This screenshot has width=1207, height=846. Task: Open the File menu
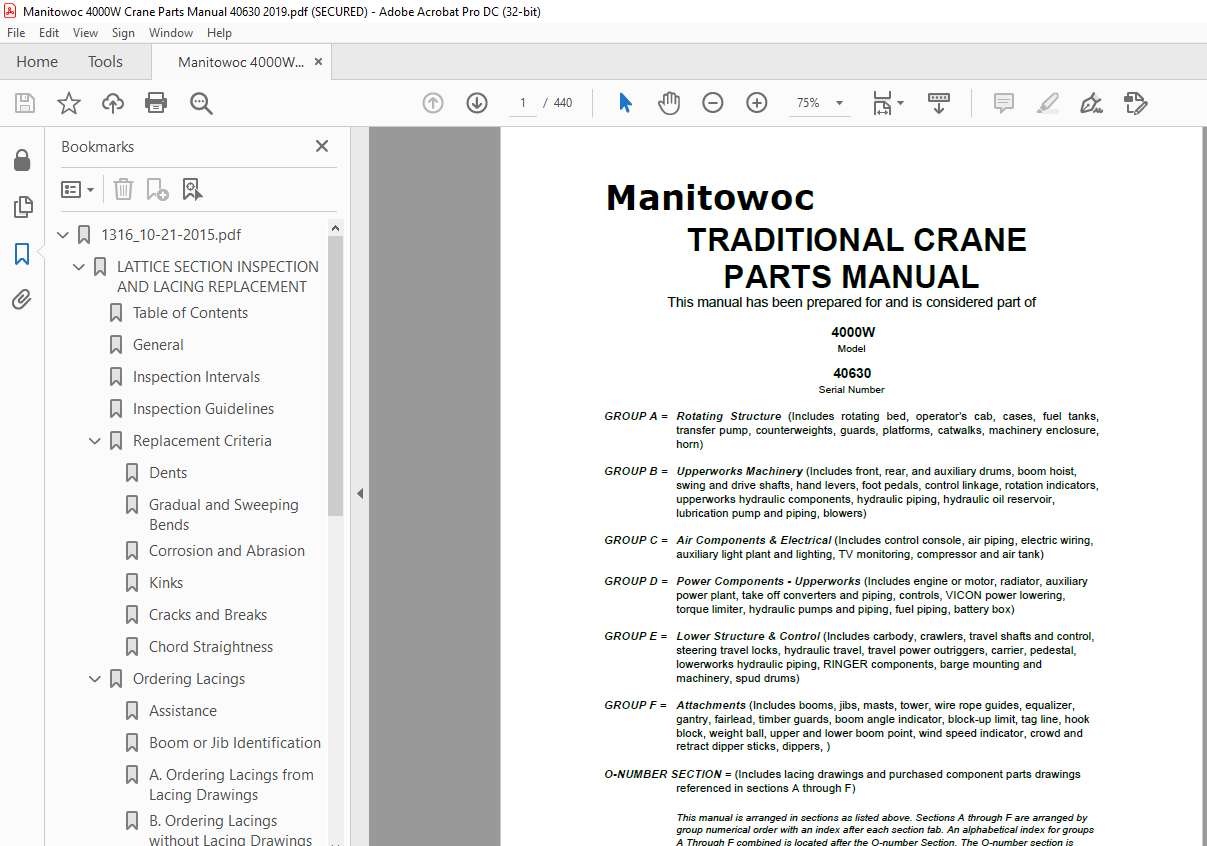coord(16,33)
